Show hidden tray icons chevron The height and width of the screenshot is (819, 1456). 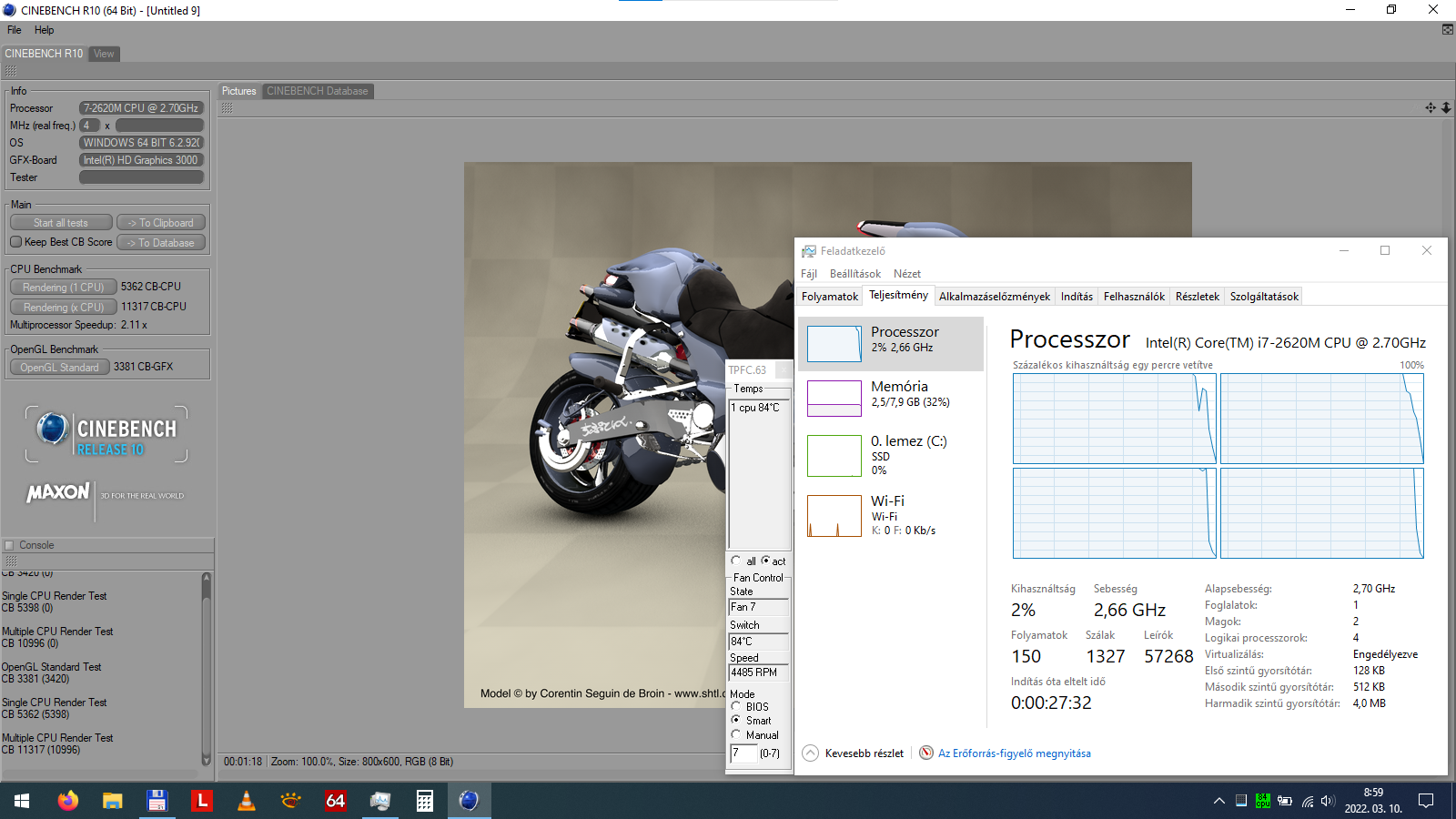[1219, 801]
